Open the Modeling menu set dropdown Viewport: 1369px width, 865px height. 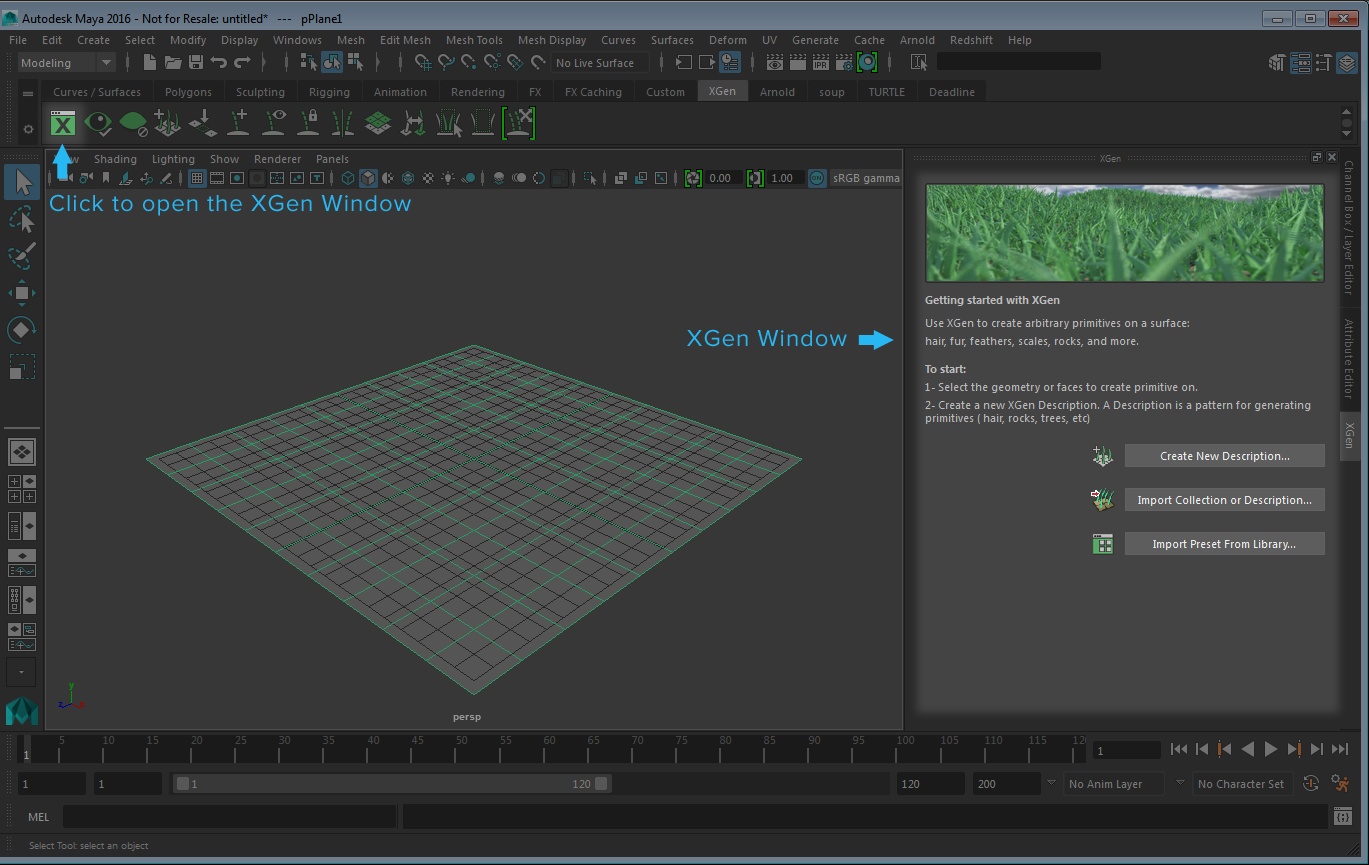[66, 62]
